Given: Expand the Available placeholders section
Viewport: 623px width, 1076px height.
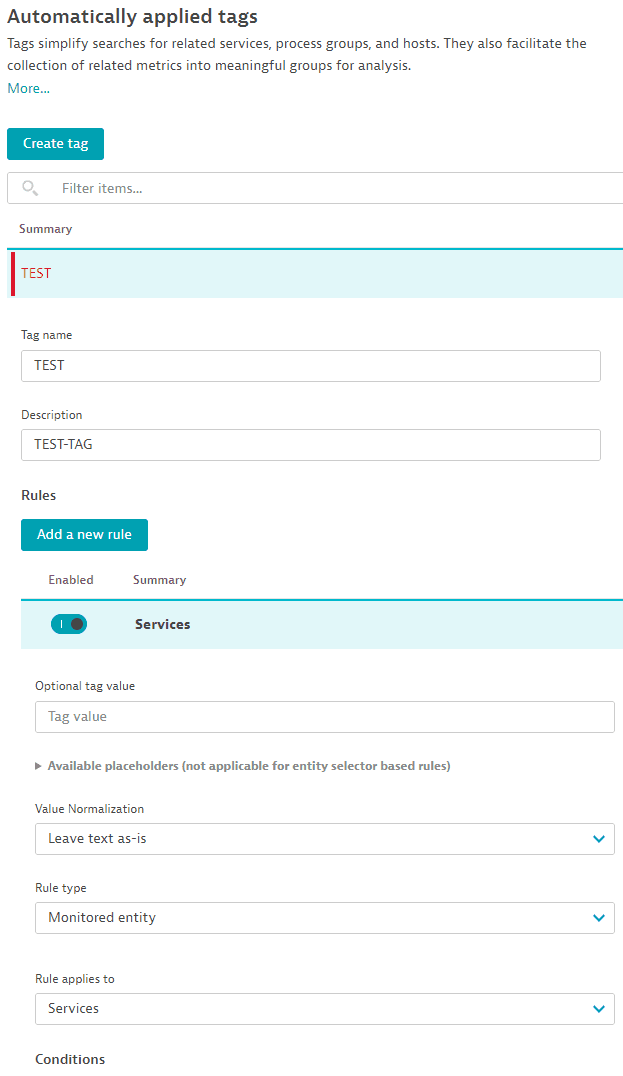Looking at the screenshot, I should [243, 766].
